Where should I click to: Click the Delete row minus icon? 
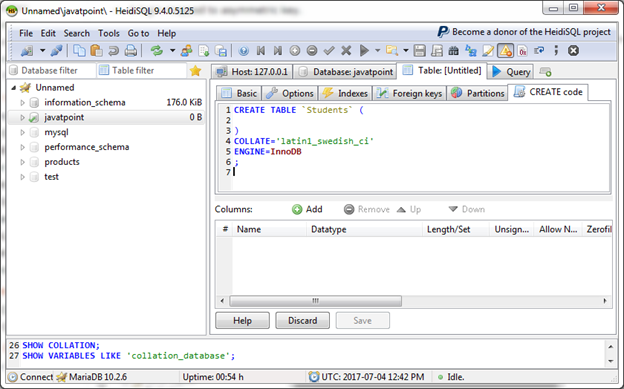click(312, 51)
